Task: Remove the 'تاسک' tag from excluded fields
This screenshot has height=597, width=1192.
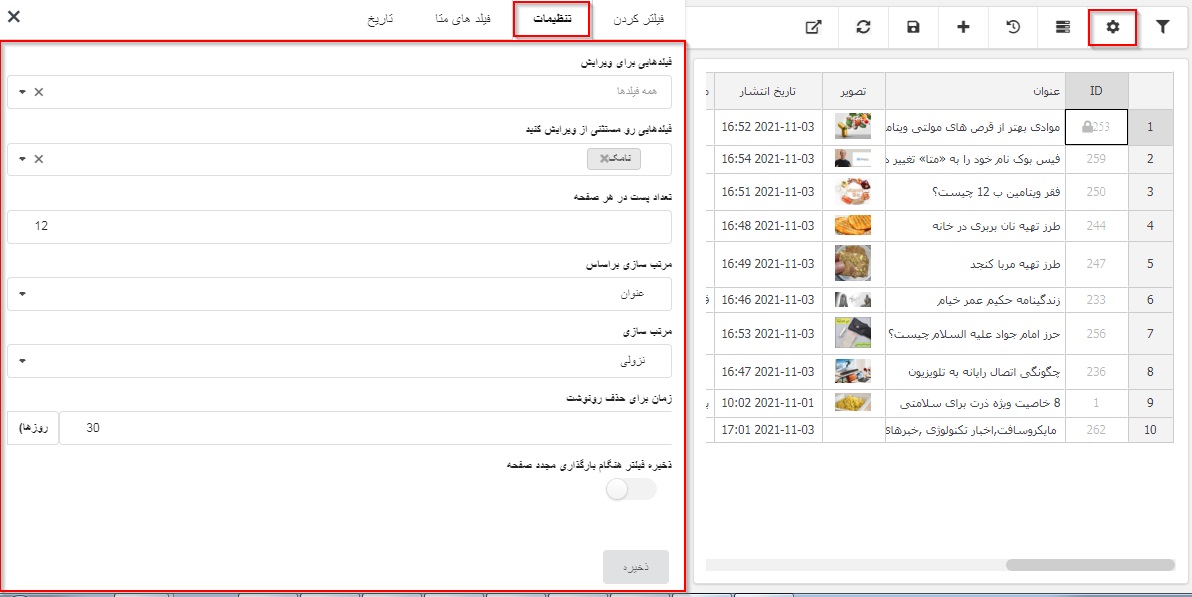Action: [604, 159]
